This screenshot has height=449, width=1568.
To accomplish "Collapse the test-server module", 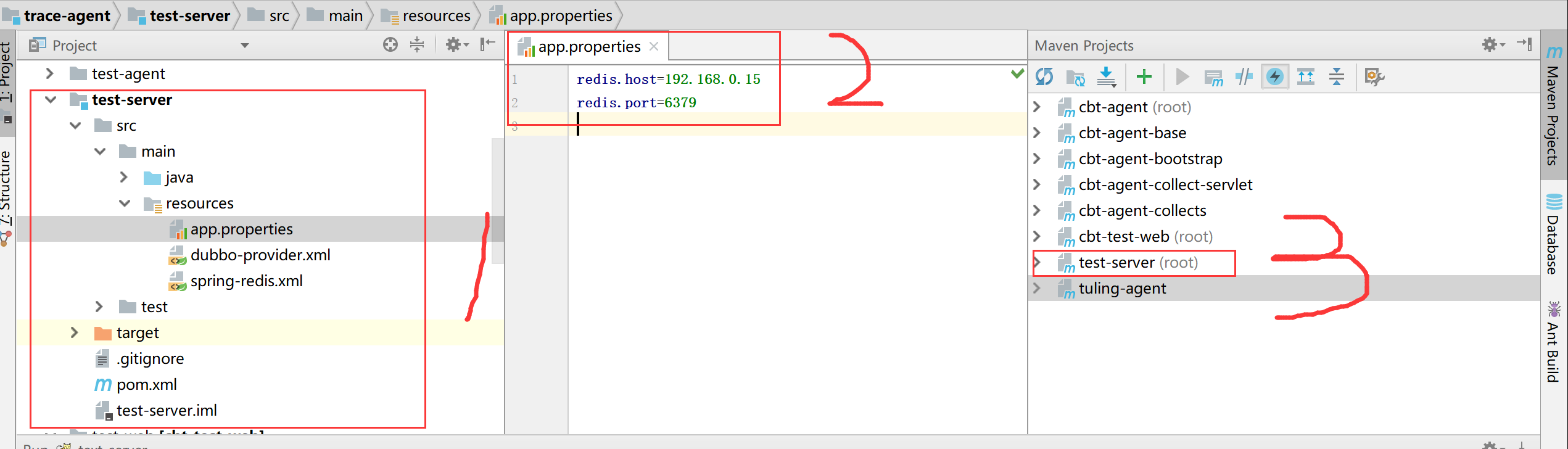I will tap(51, 100).
